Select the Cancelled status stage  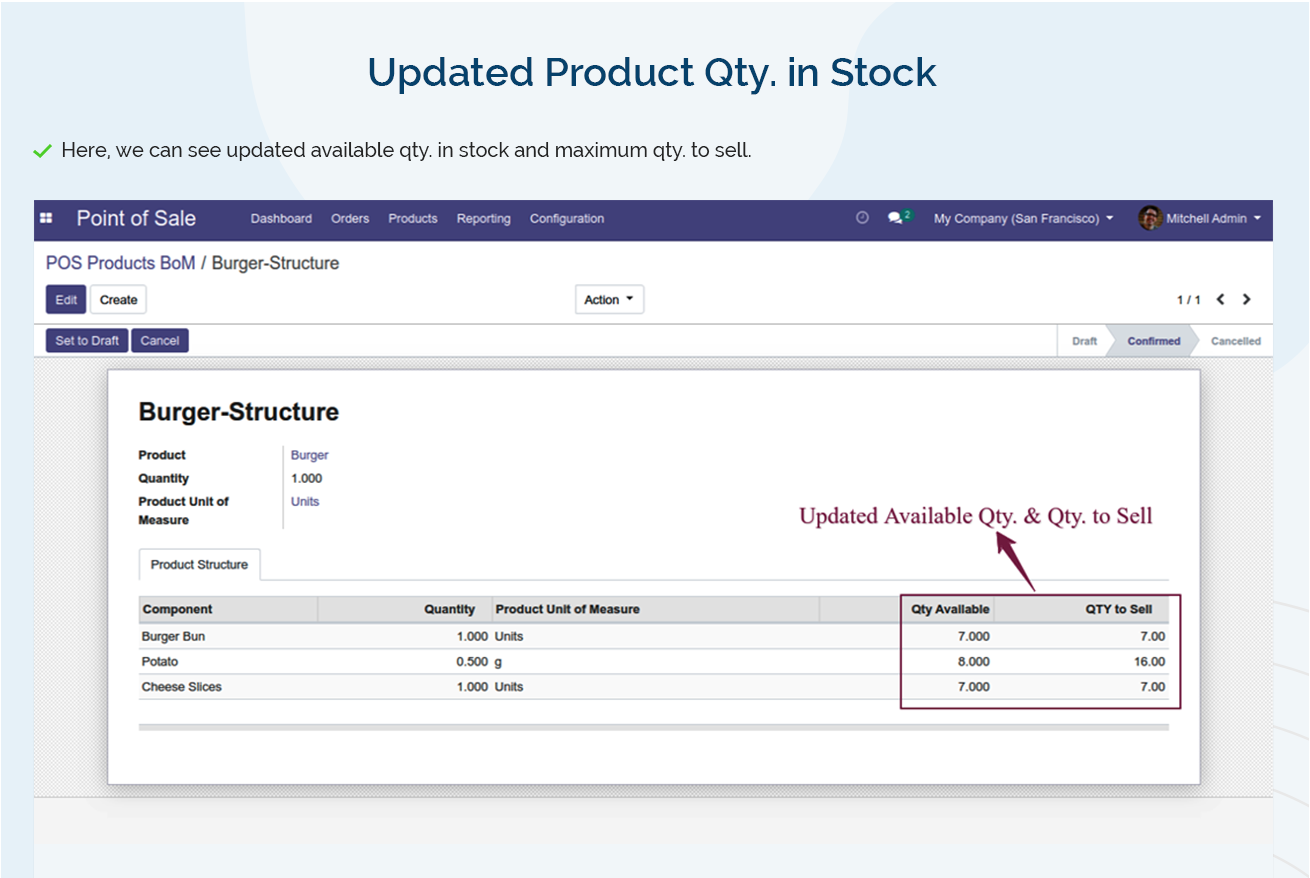(1236, 341)
